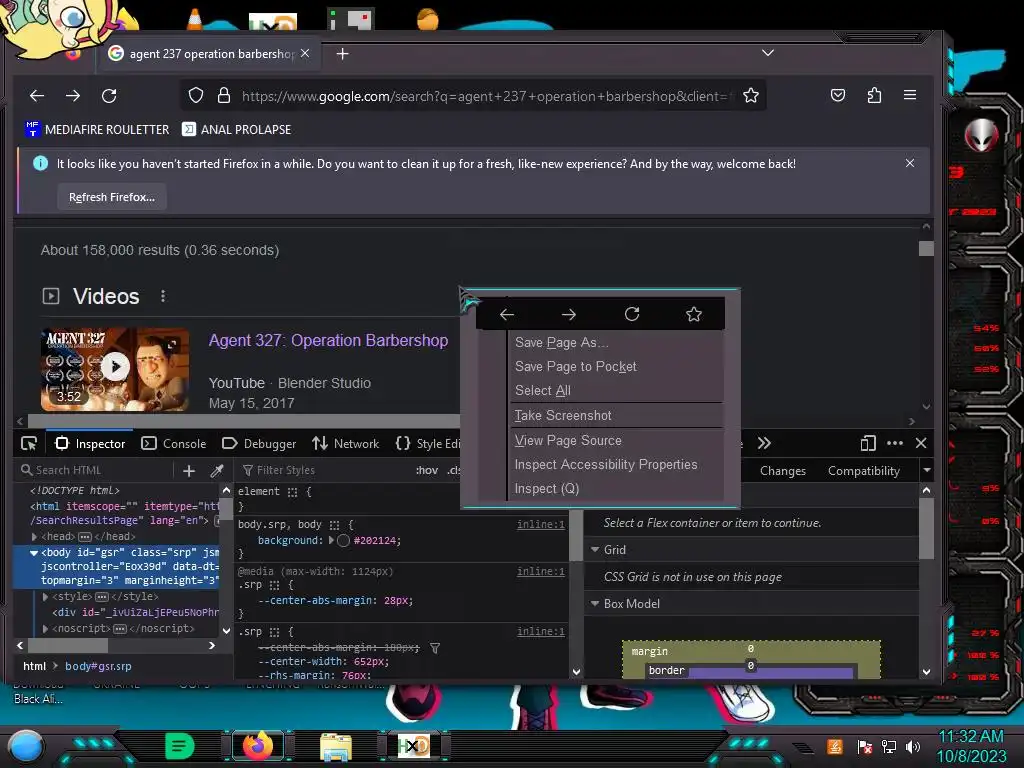Click the overridden property filter funnel icon
Screen dimensions: 1024x768
(x=435, y=648)
